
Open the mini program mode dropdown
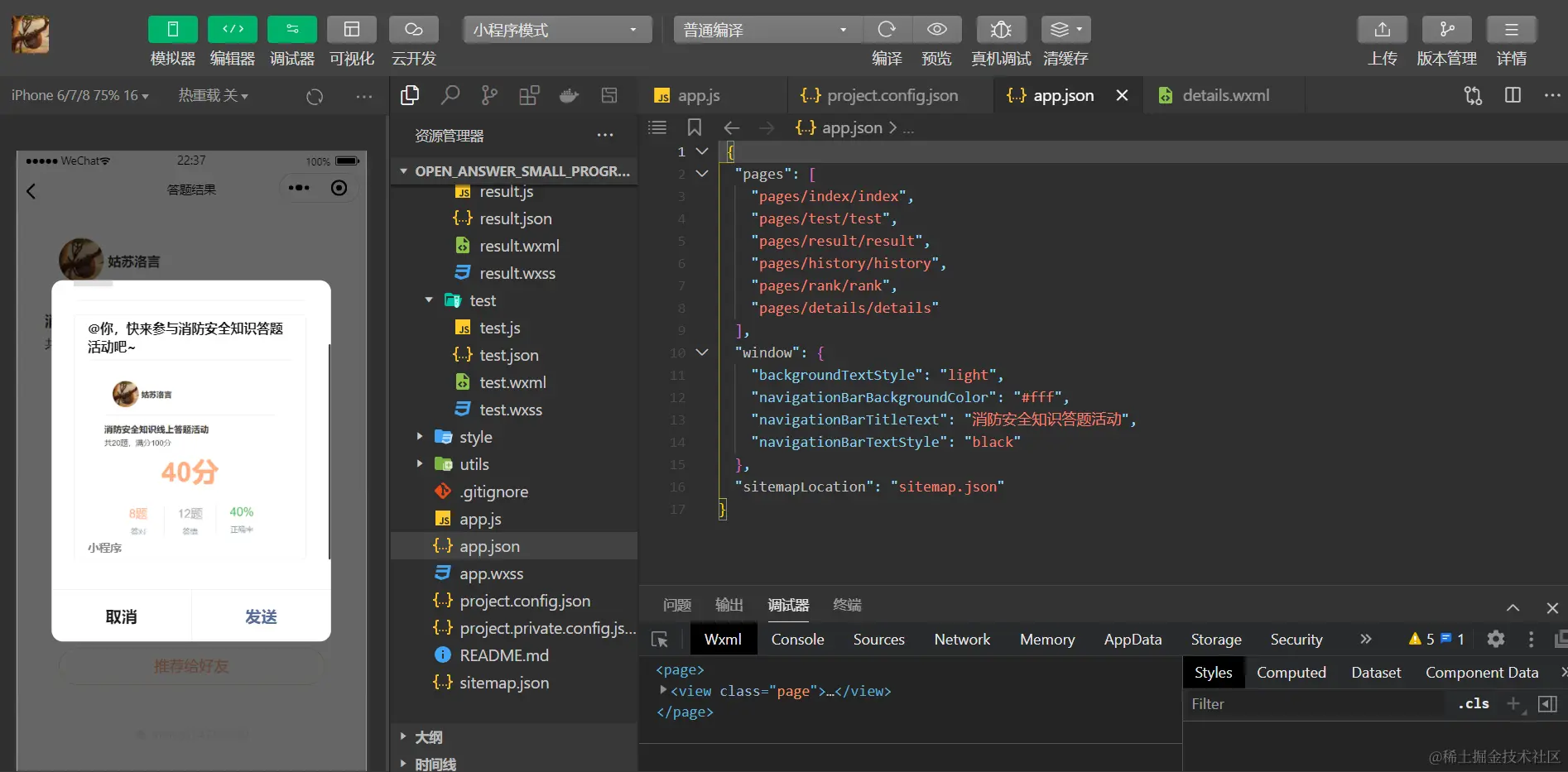point(556,30)
